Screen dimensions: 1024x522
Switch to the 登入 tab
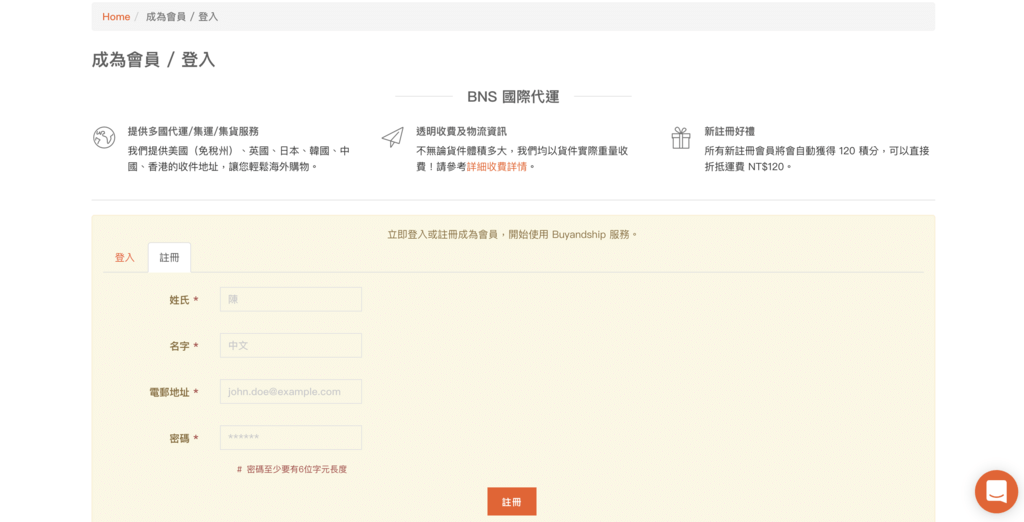click(x=125, y=257)
